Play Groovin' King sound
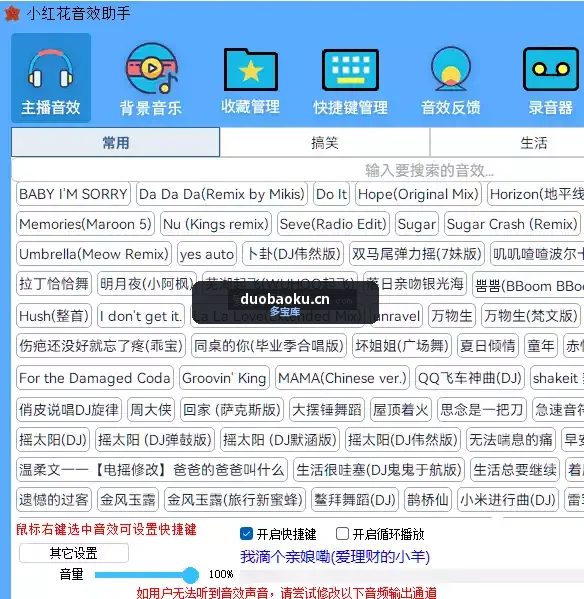Viewport: 584px width, 599px height. click(x=224, y=378)
